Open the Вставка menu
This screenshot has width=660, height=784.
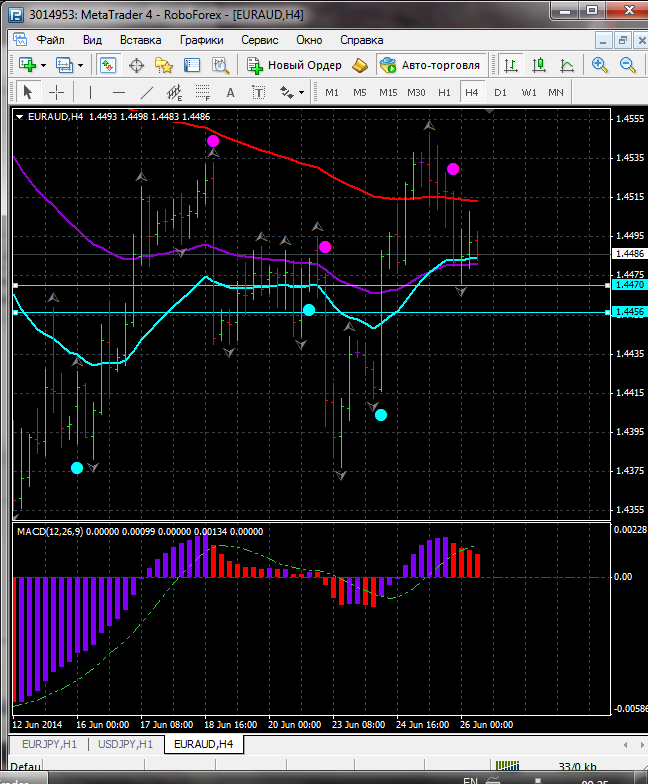point(140,40)
